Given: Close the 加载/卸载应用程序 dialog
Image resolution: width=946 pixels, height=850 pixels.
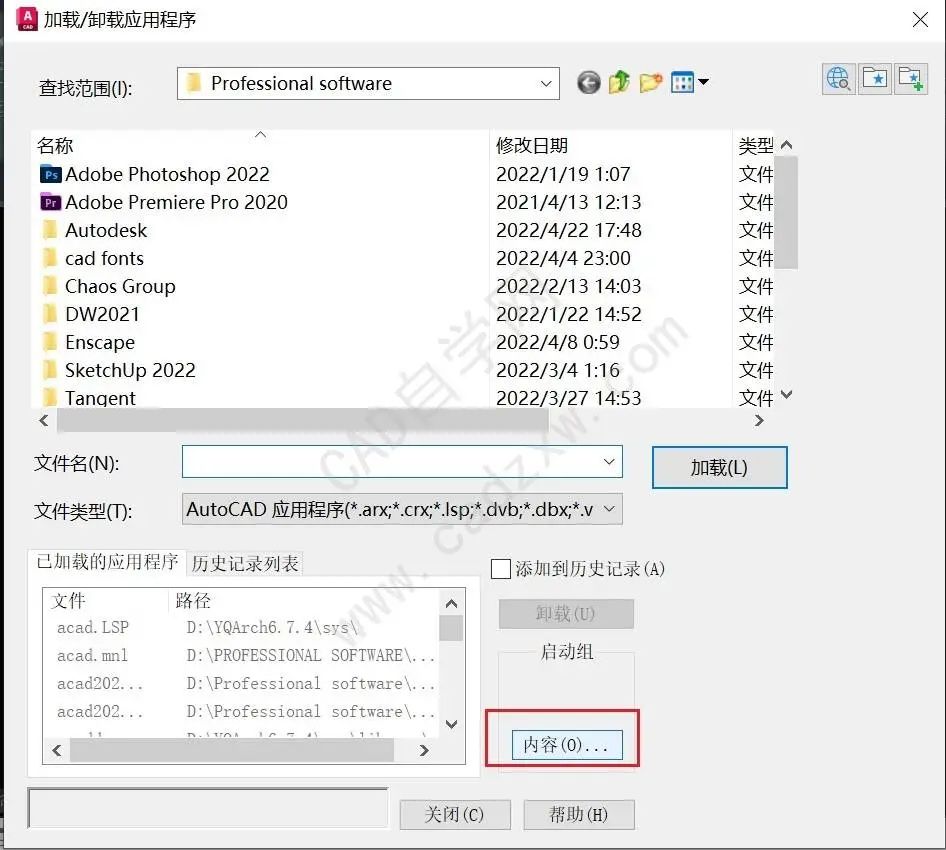Looking at the screenshot, I should point(920,20).
